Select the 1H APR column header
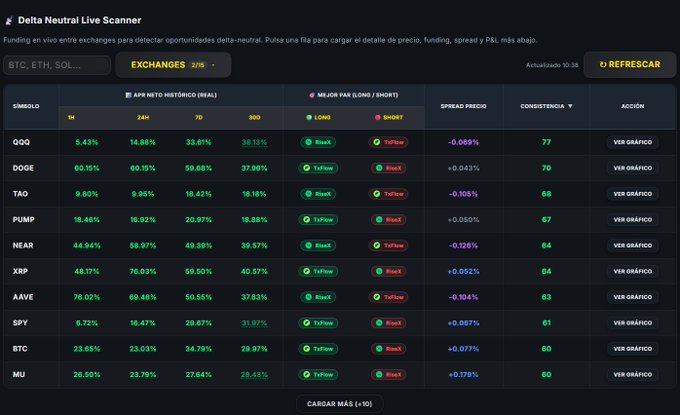 point(71,118)
